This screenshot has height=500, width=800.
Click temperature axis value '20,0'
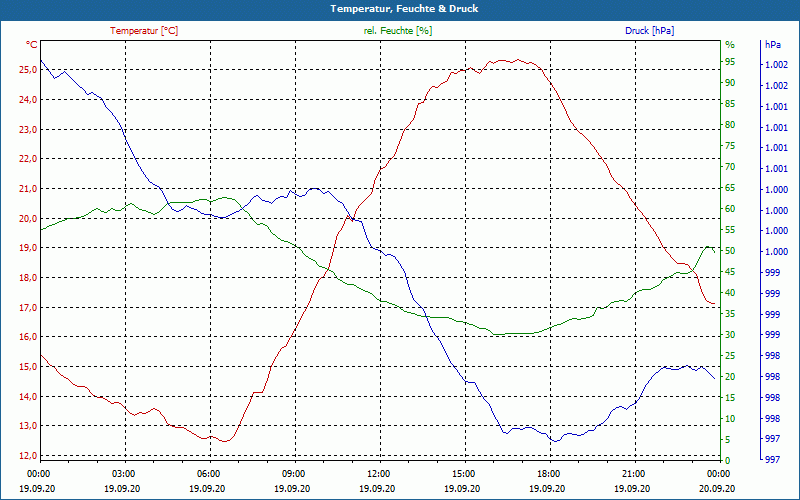point(28,218)
